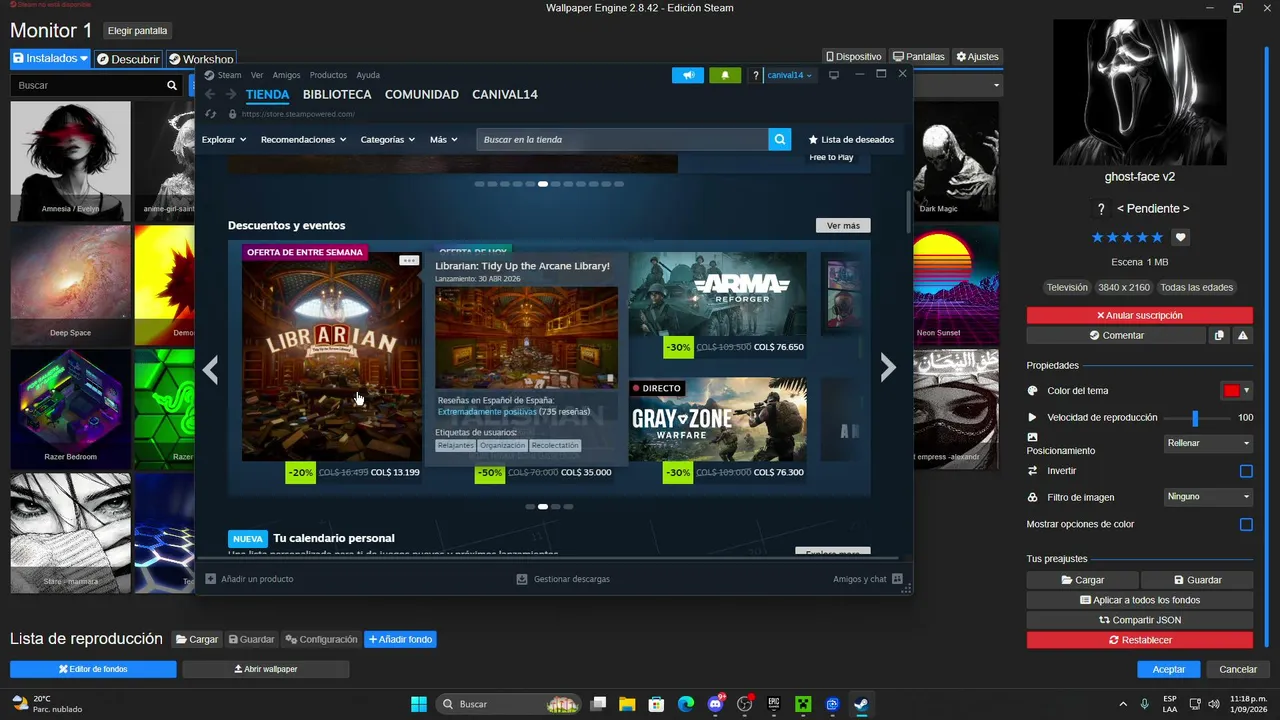The height and width of the screenshot is (720, 1280).
Task: Expand the Categorías store menu
Action: 387,140
